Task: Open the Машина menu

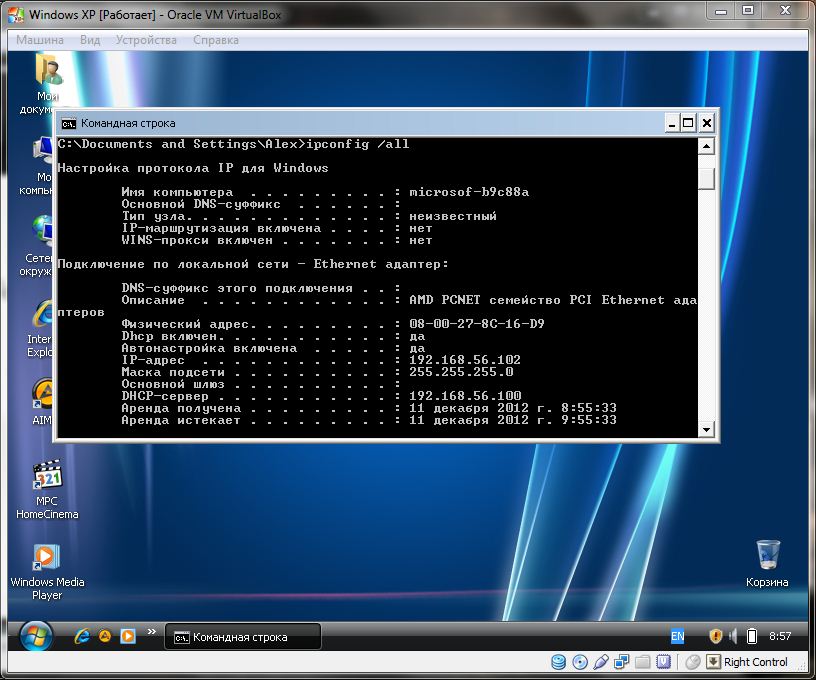Action: point(40,40)
